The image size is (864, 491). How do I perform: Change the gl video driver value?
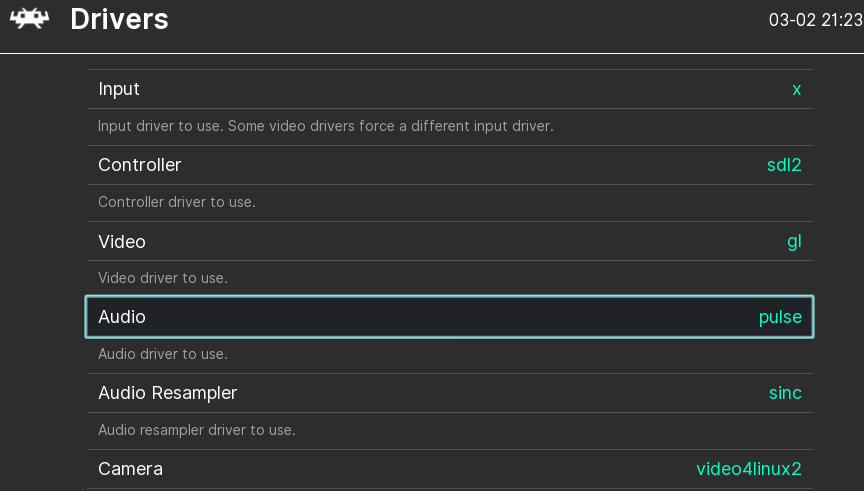pyautogui.click(x=794, y=241)
